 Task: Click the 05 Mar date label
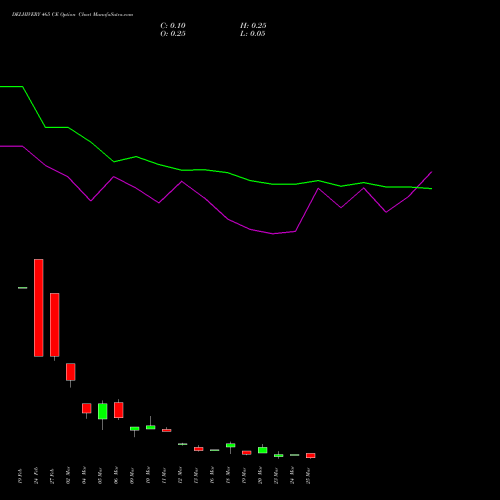tap(100, 476)
